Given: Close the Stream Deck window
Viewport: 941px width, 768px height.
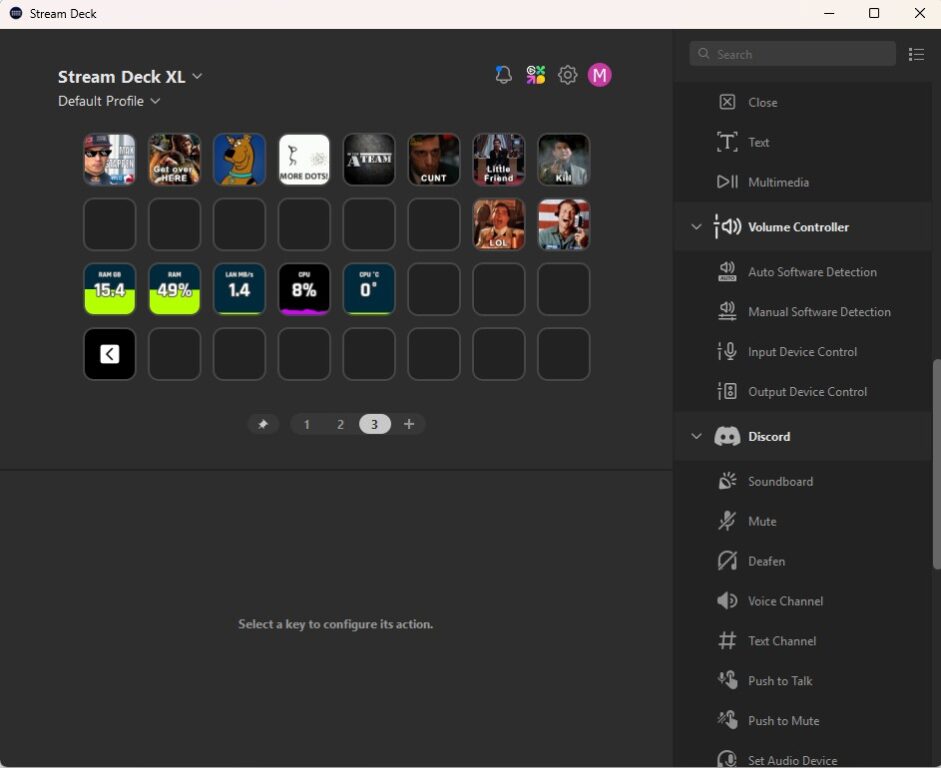Looking at the screenshot, I should coord(919,13).
